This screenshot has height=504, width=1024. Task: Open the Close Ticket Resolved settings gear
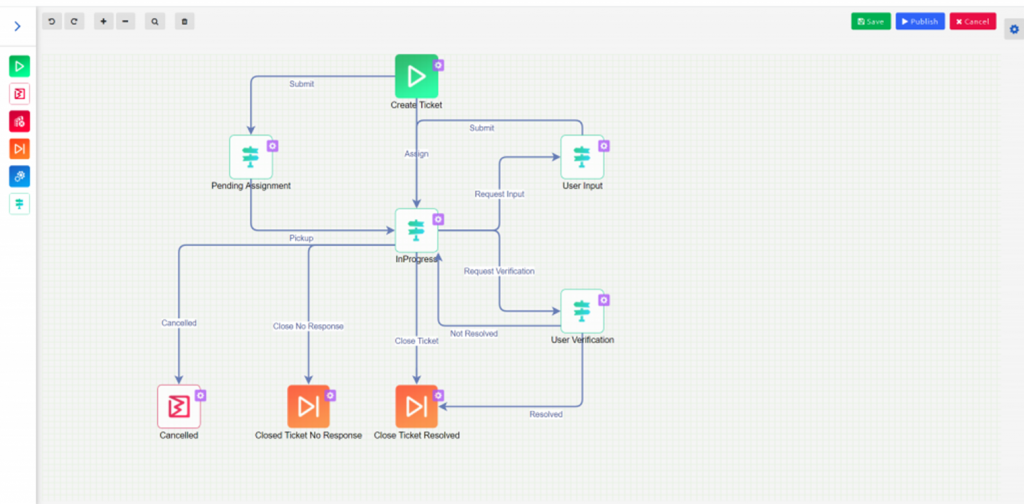[x=438, y=395]
